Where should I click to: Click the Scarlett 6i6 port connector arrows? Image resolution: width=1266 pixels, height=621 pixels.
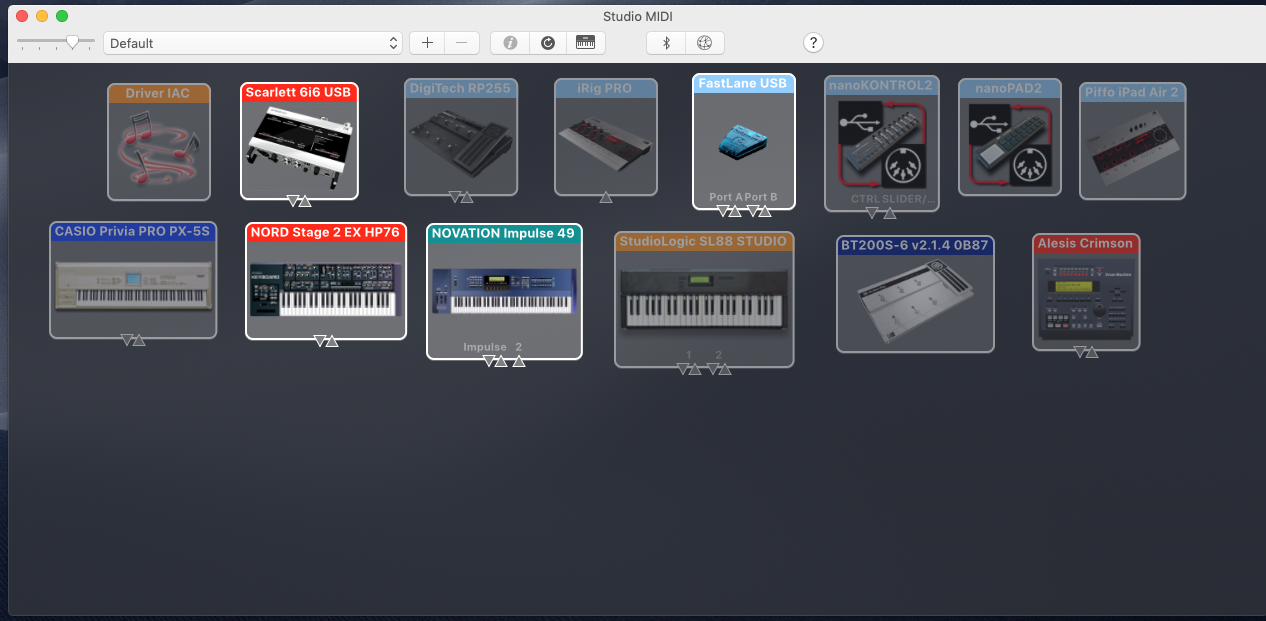(x=299, y=201)
